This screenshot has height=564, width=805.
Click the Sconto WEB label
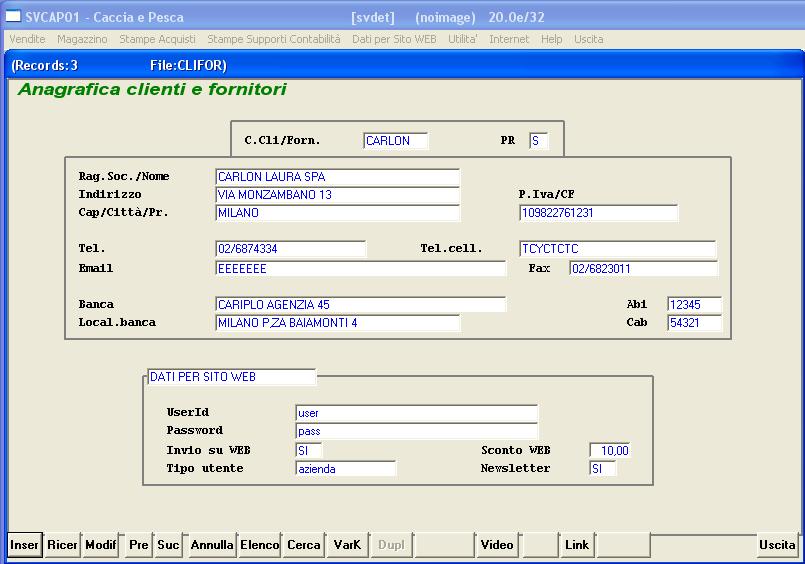coord(515,450)
